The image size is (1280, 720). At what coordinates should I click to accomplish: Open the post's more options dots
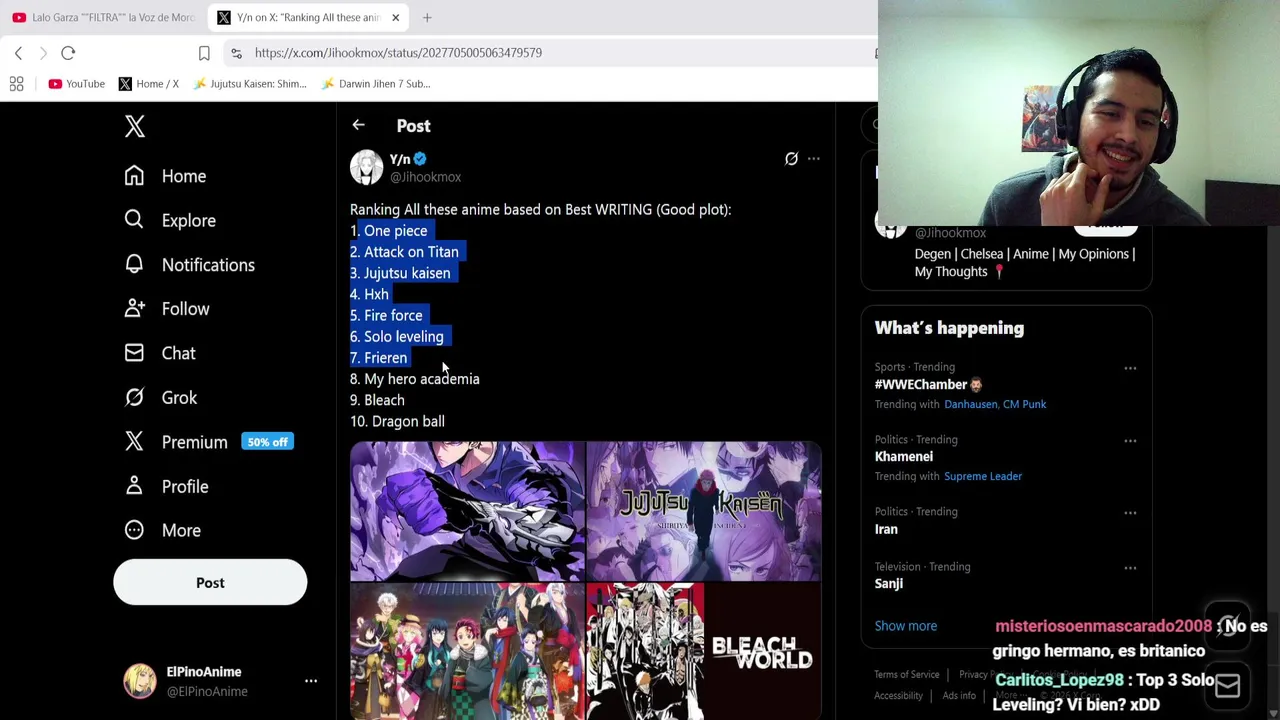point(814,158)
